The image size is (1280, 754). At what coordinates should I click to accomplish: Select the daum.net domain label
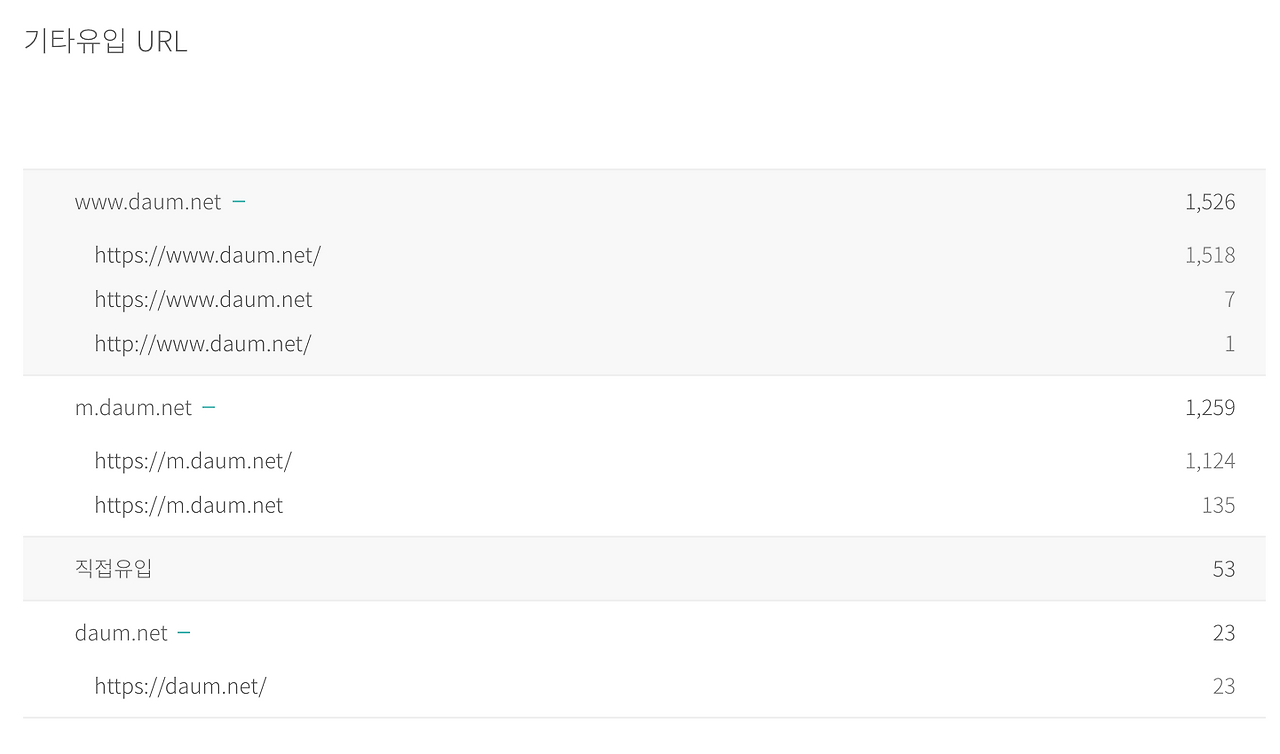(120, 632)
